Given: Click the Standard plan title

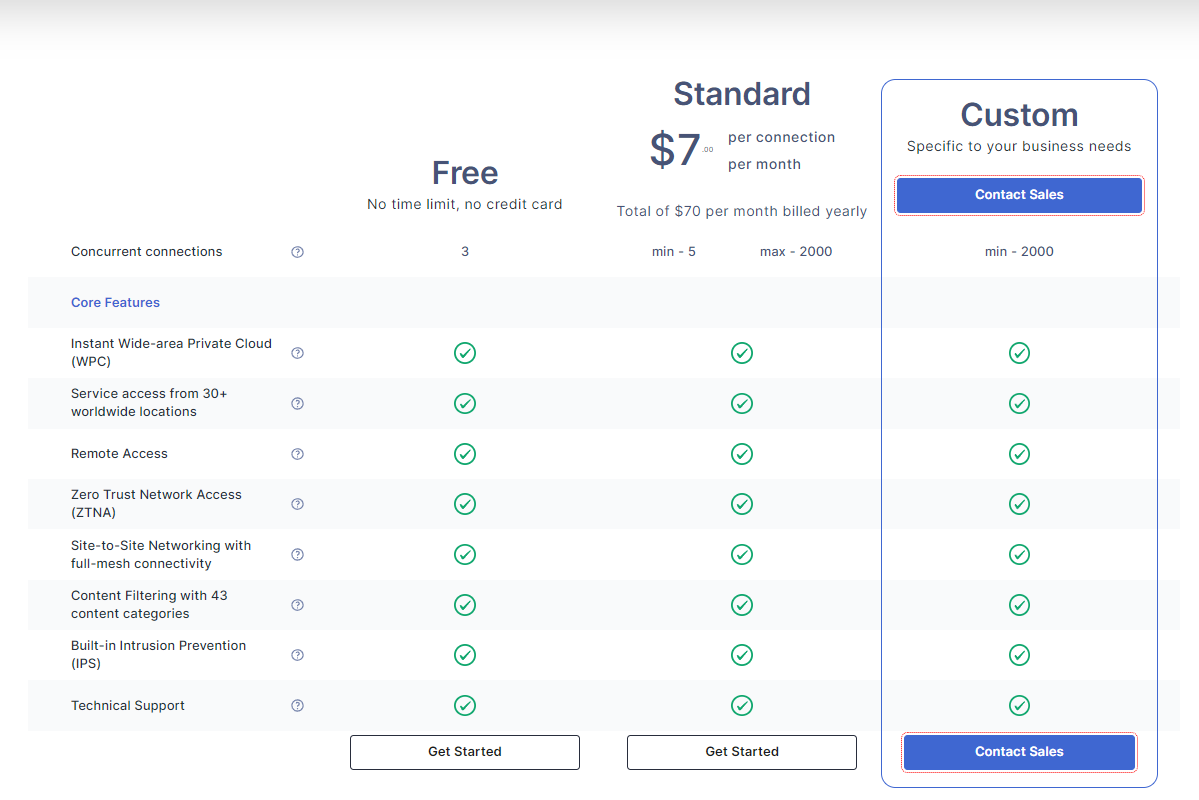Looking at the screenshot, I should [742, 94].
